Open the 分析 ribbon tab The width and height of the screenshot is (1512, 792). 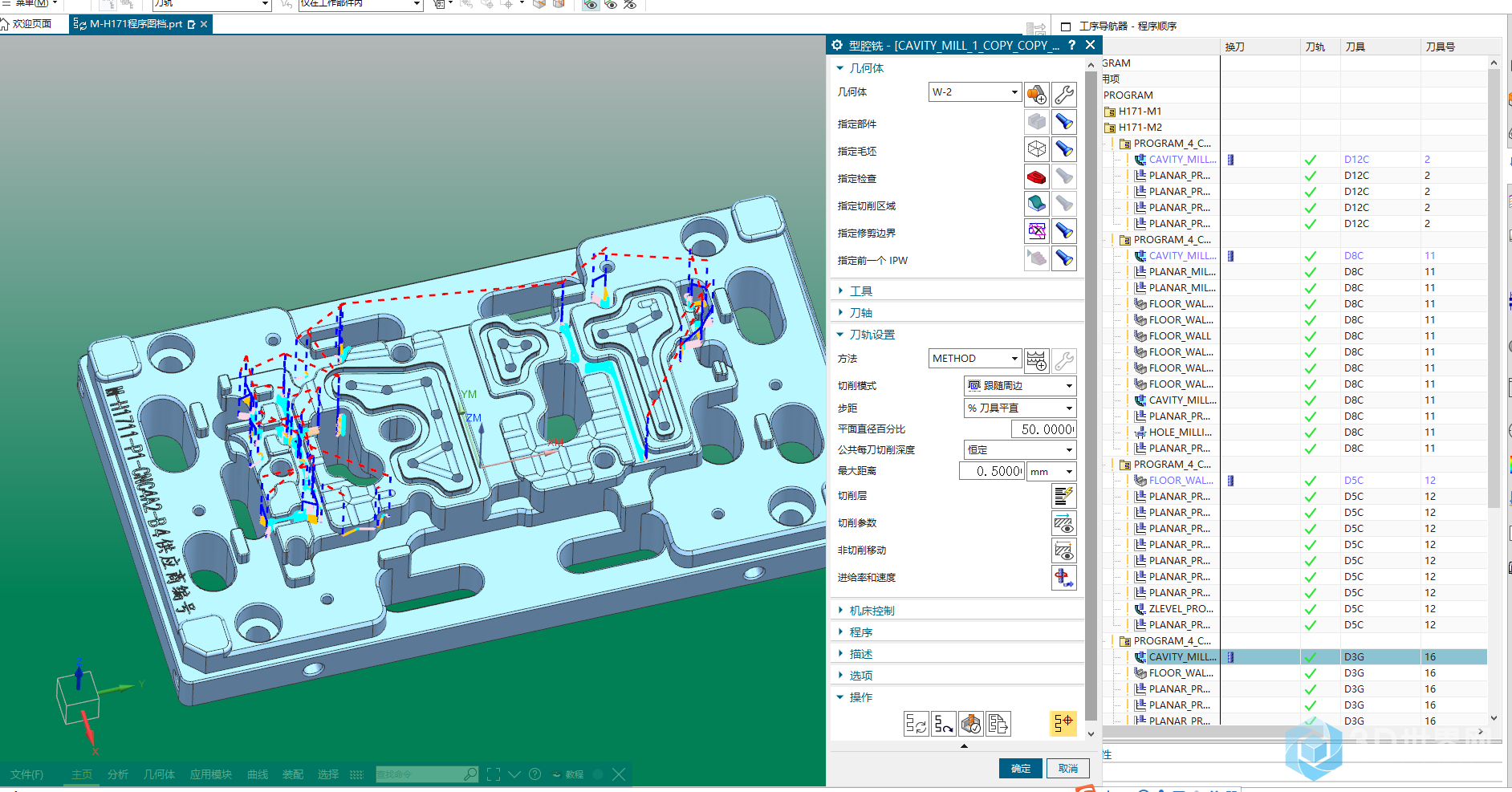coord(118,774)
